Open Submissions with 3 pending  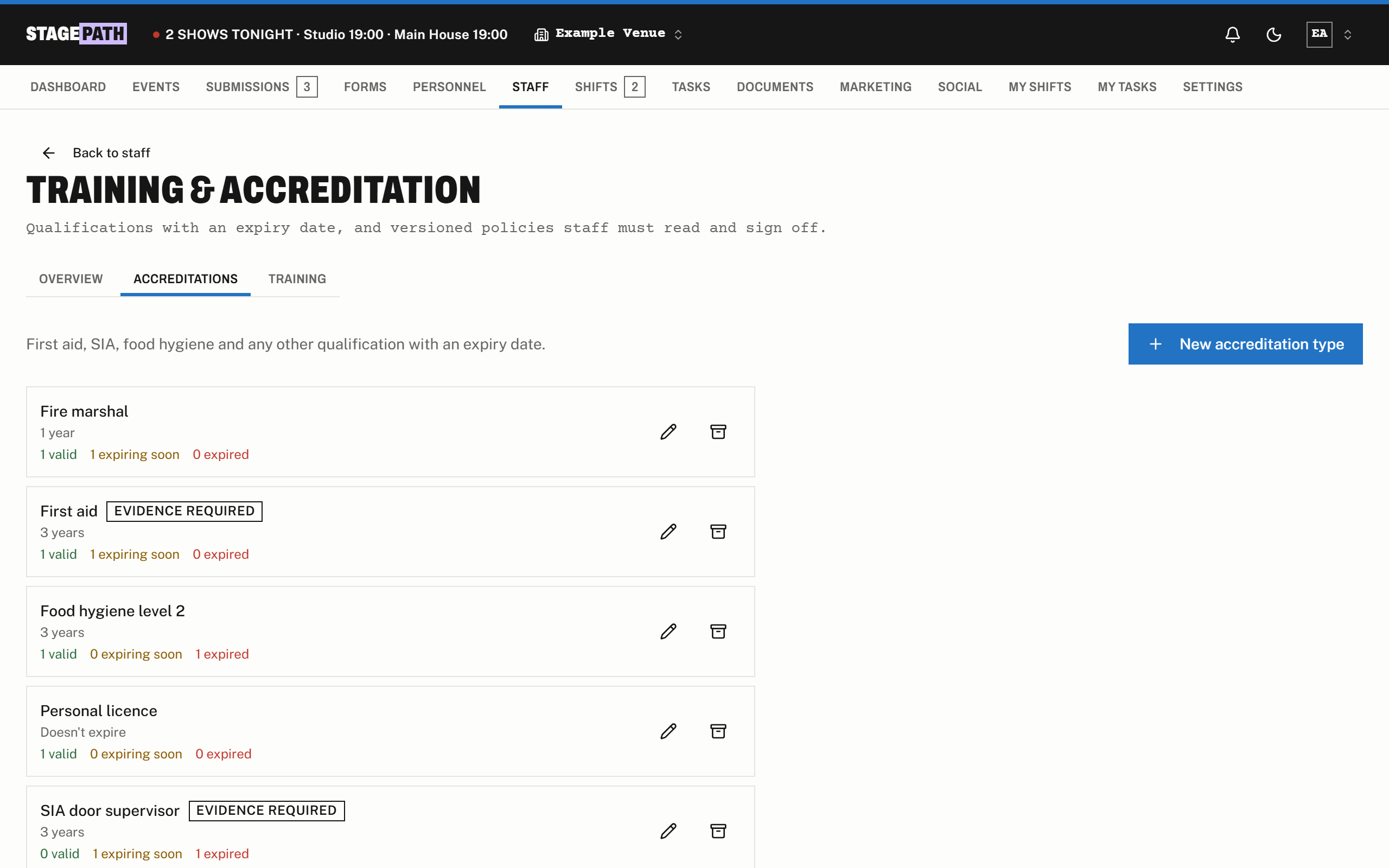pyautogui.click(x=261, y=87)
